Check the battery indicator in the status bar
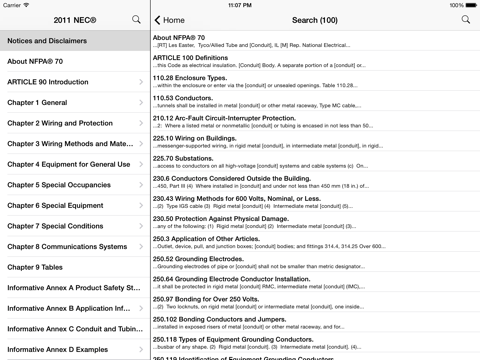The width and height of the screenshot is (480, 360). (x=471, y=5)
